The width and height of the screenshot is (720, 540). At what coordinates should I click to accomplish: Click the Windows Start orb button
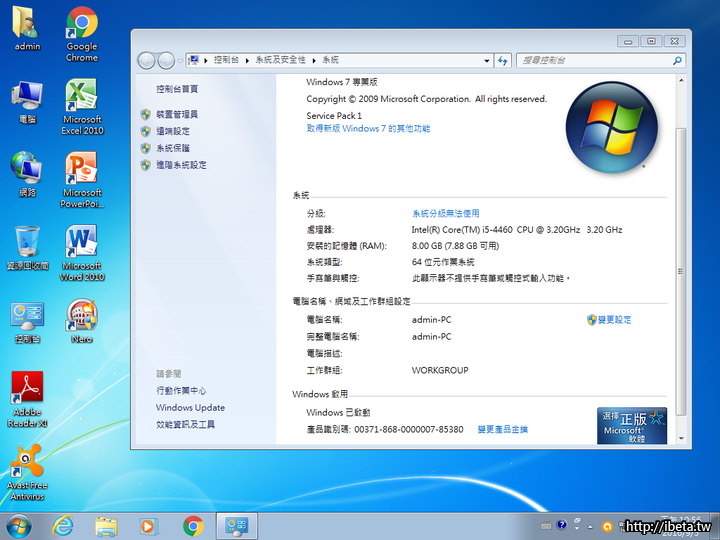pos(18,525)
